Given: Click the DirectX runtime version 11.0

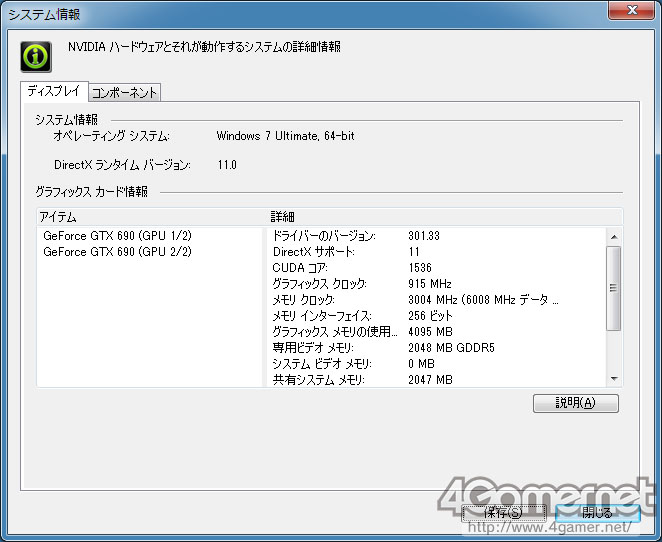Looking at the screenshot, I should (227, 165).
